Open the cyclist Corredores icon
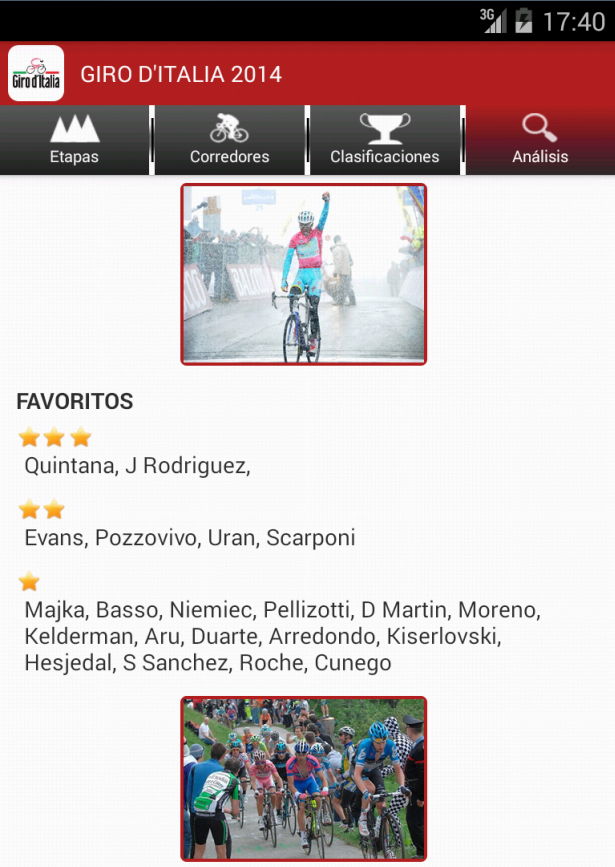This screenshot has height=867, width=615. coord(230,128)
